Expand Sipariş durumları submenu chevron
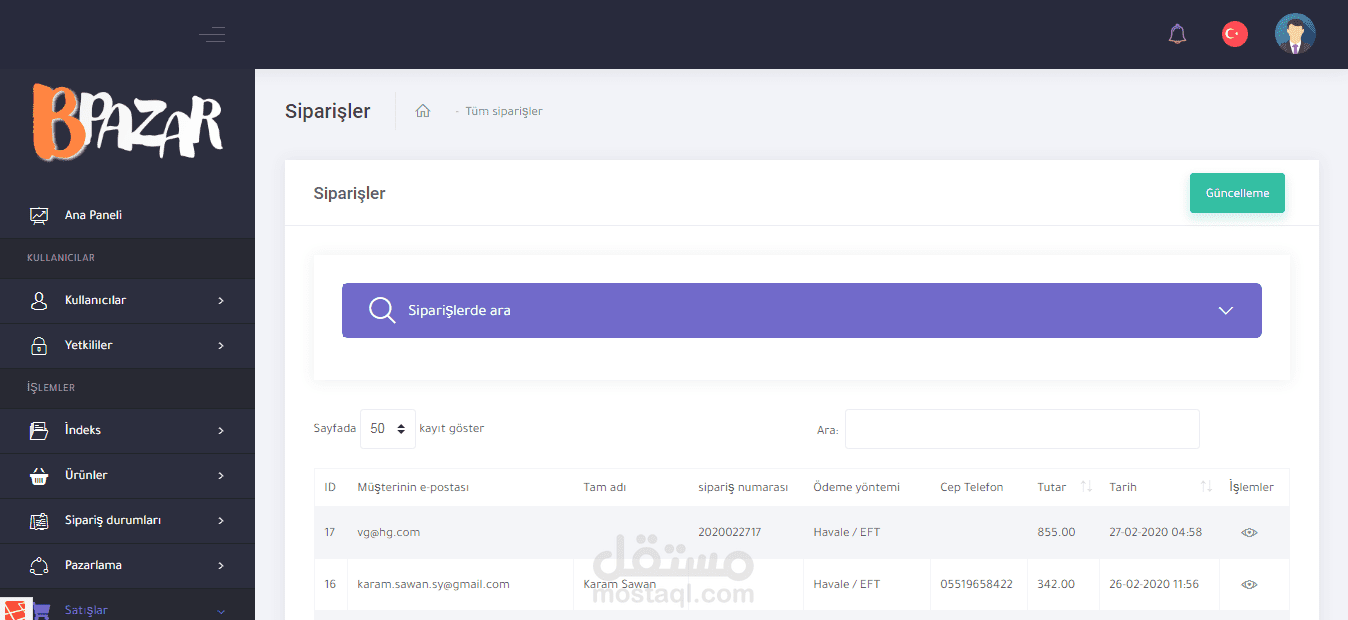1348x620 pixels. [221, 520]
